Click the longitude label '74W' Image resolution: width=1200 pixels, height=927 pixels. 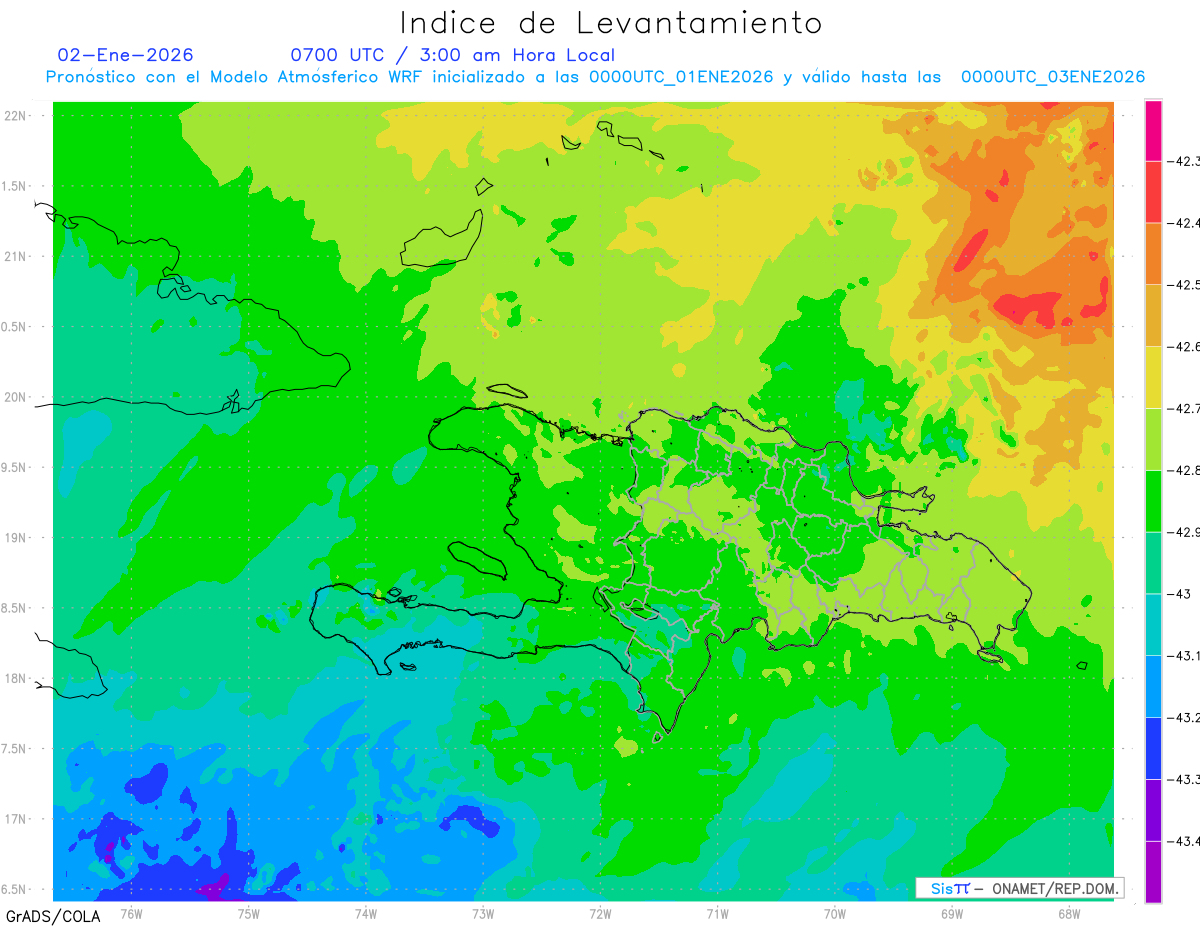pyautogui.click(x=366, y=913)
